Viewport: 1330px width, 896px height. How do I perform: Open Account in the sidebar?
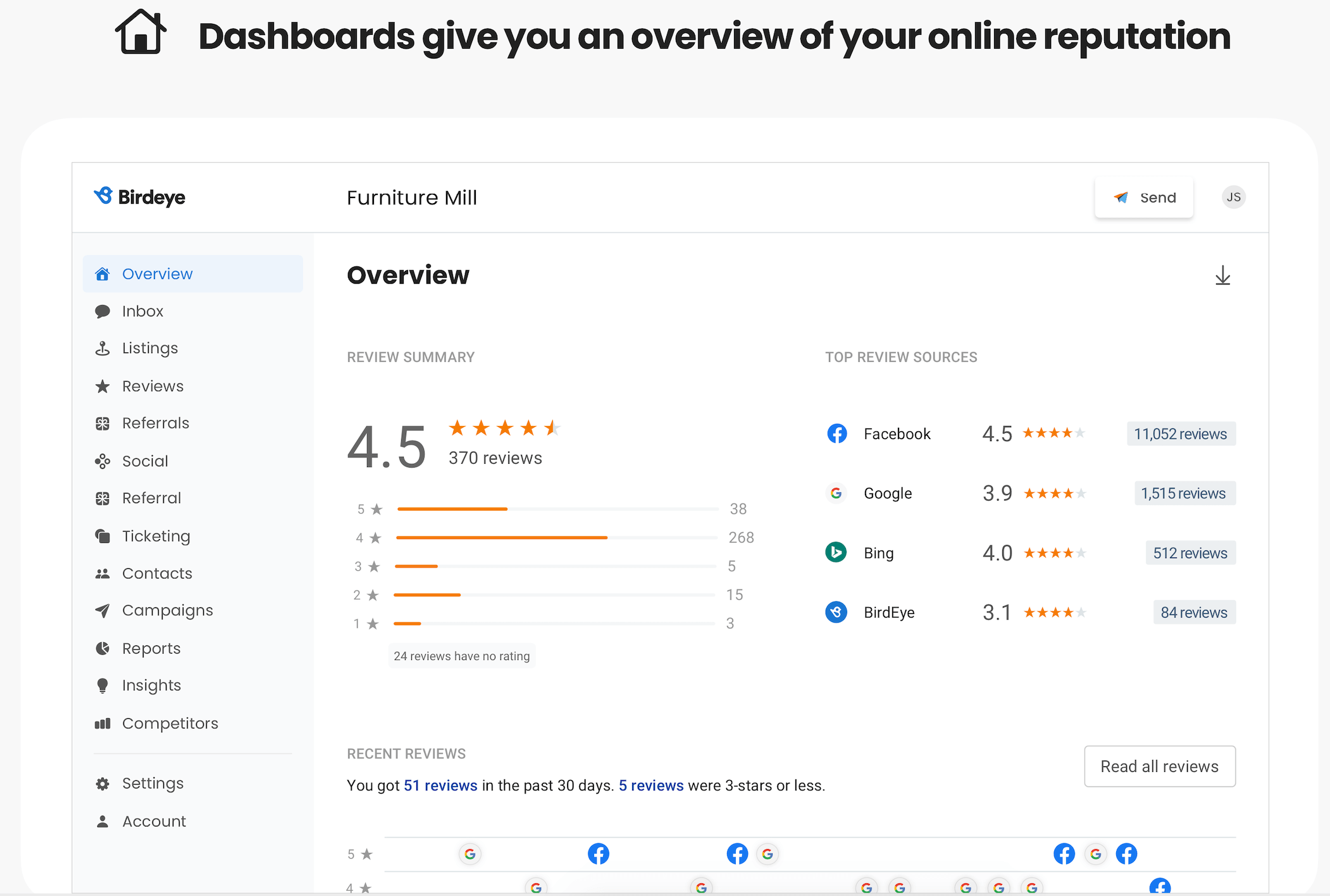pyautogui.click(x=193, y=821)
